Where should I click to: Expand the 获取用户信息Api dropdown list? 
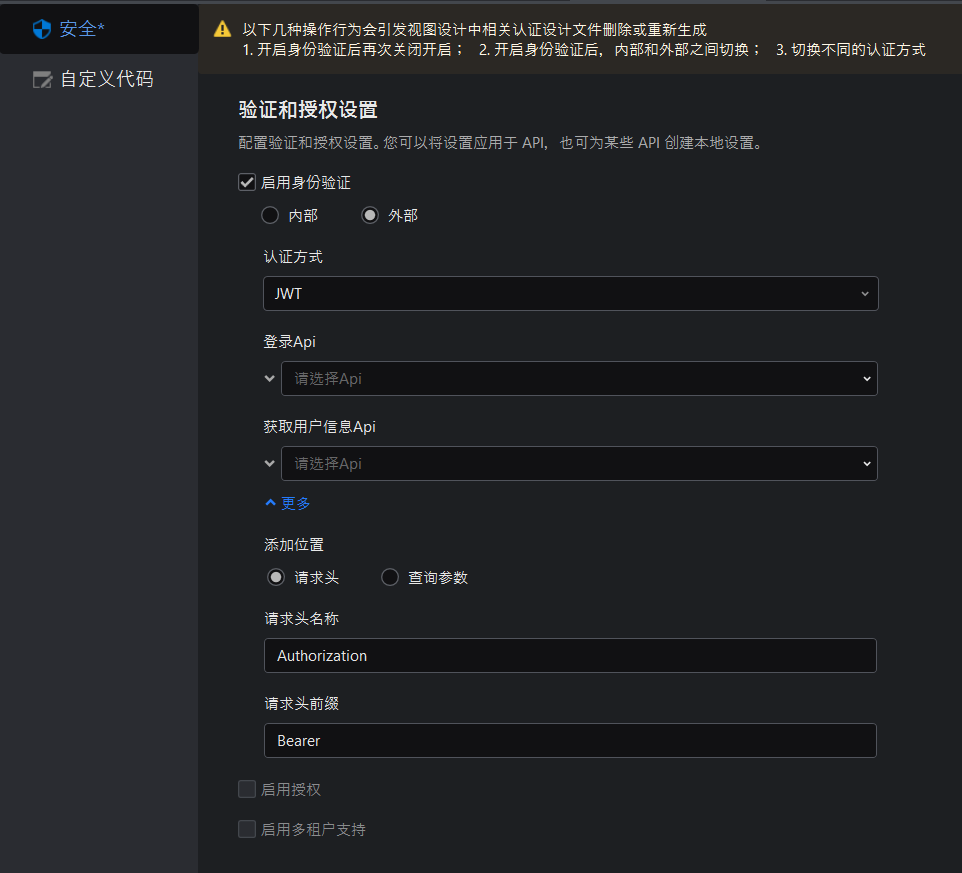coord(578,464)
